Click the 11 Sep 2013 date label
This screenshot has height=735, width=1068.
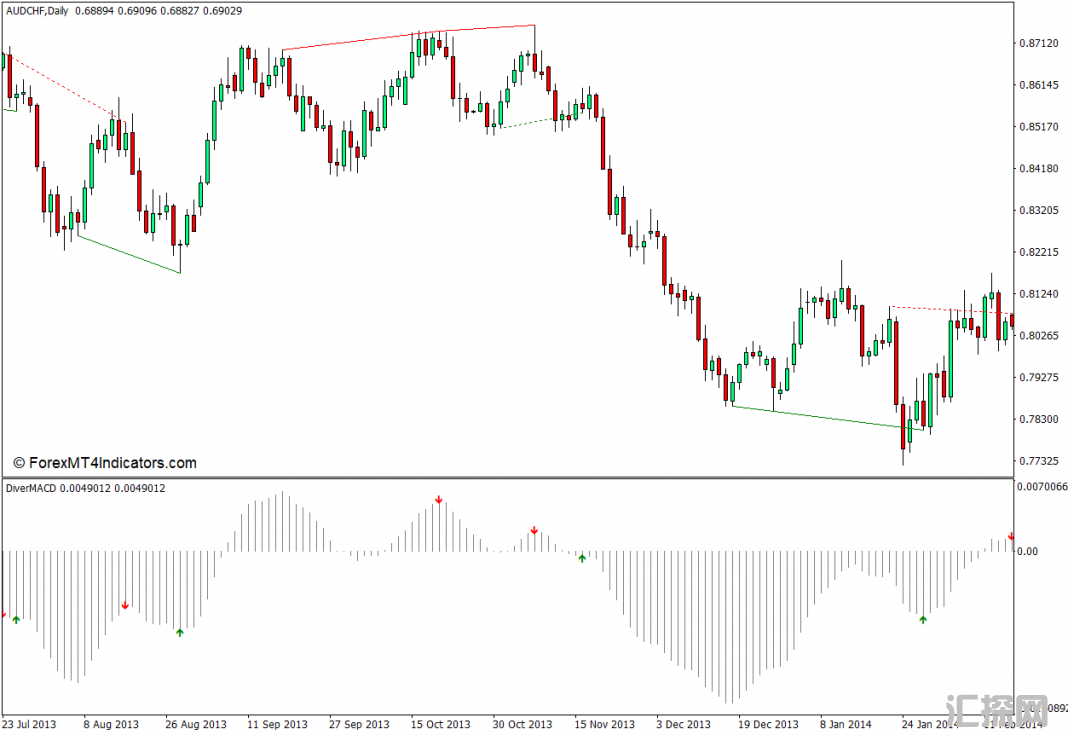click(277, 724)
